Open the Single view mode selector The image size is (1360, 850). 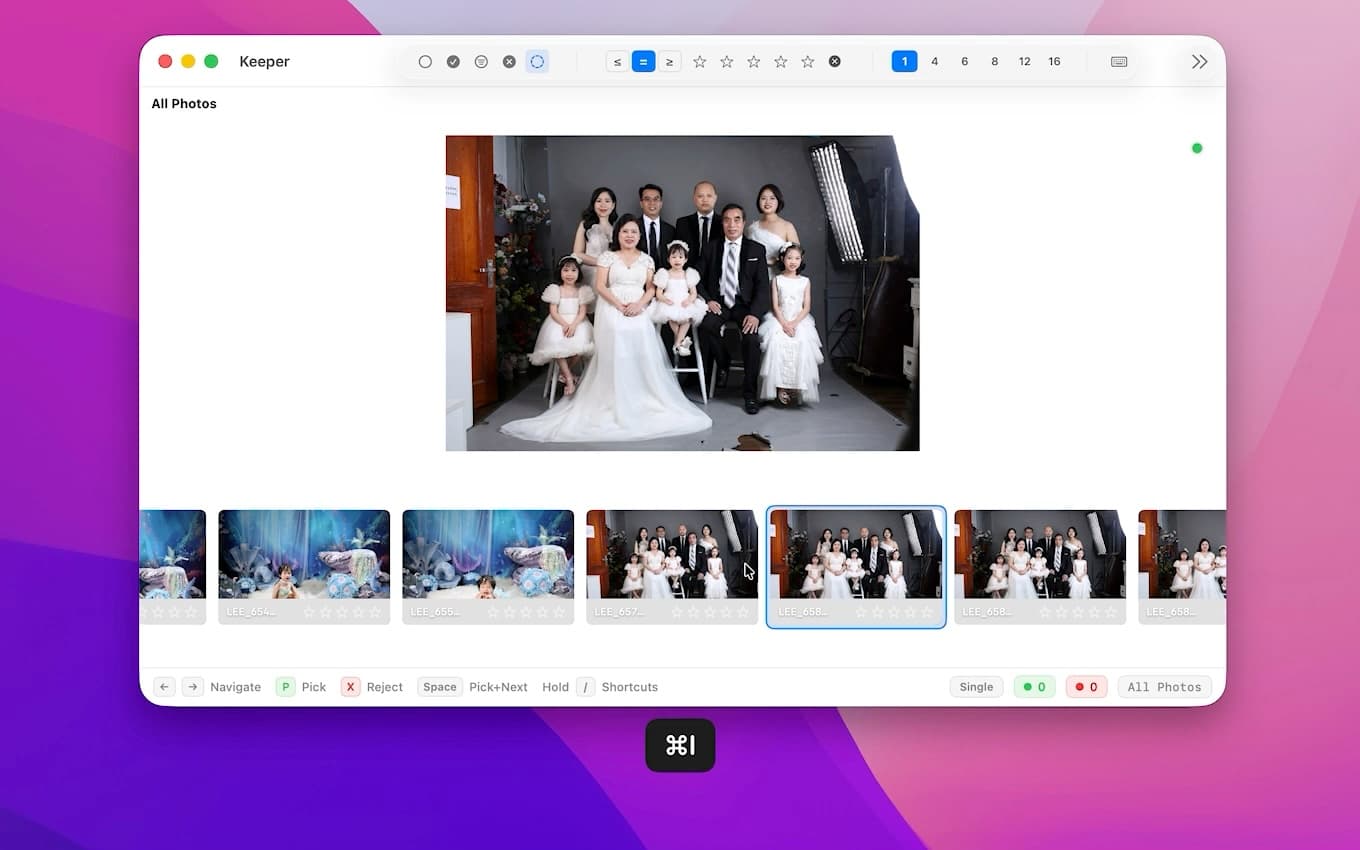(976, 687)
